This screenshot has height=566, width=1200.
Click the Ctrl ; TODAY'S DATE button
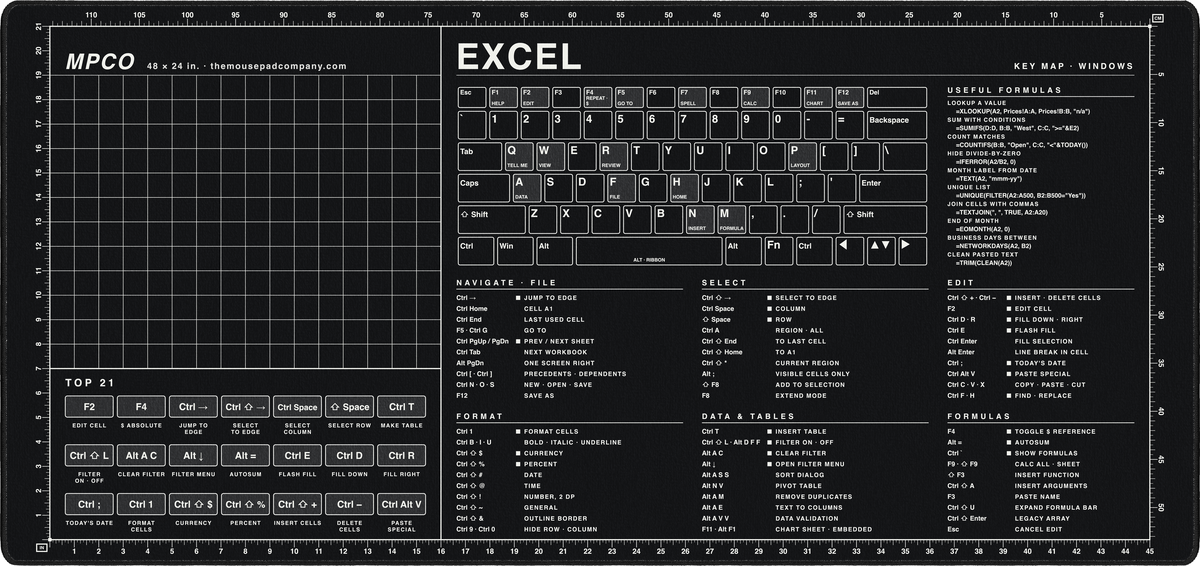pos(89,504)
